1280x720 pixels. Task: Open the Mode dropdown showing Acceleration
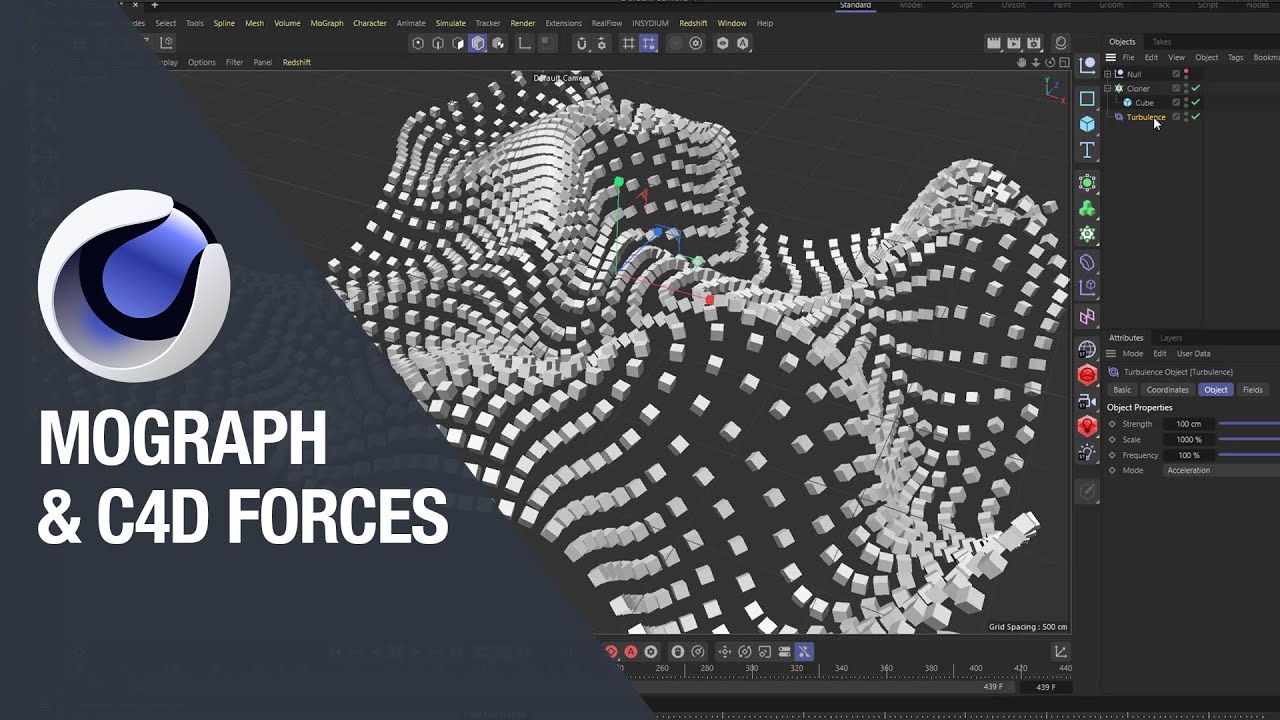pos(1222,470)
